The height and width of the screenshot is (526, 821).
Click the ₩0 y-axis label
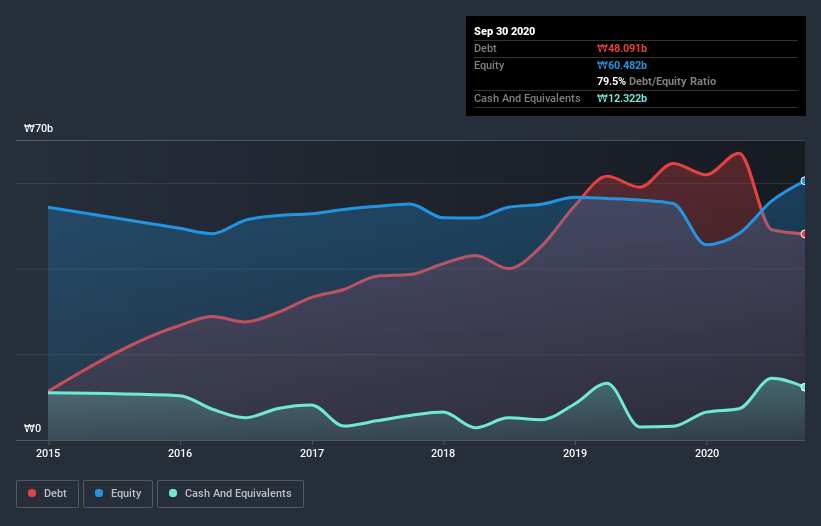tap(32, 428)
